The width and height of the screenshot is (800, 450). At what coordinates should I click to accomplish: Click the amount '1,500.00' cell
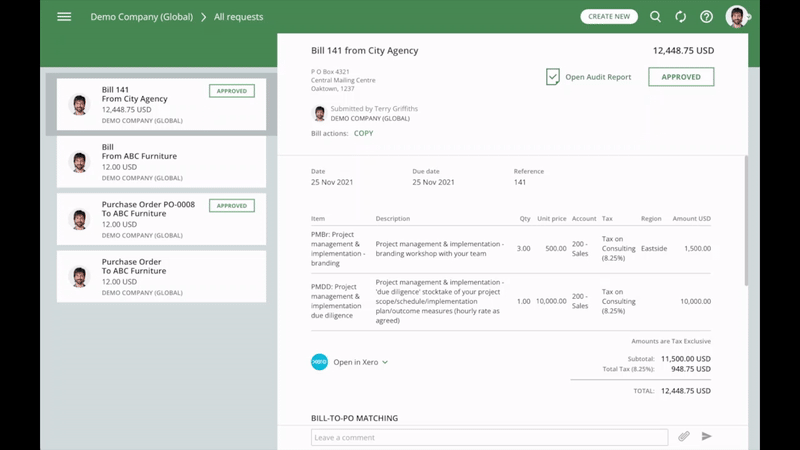click(x=697, y=248)
